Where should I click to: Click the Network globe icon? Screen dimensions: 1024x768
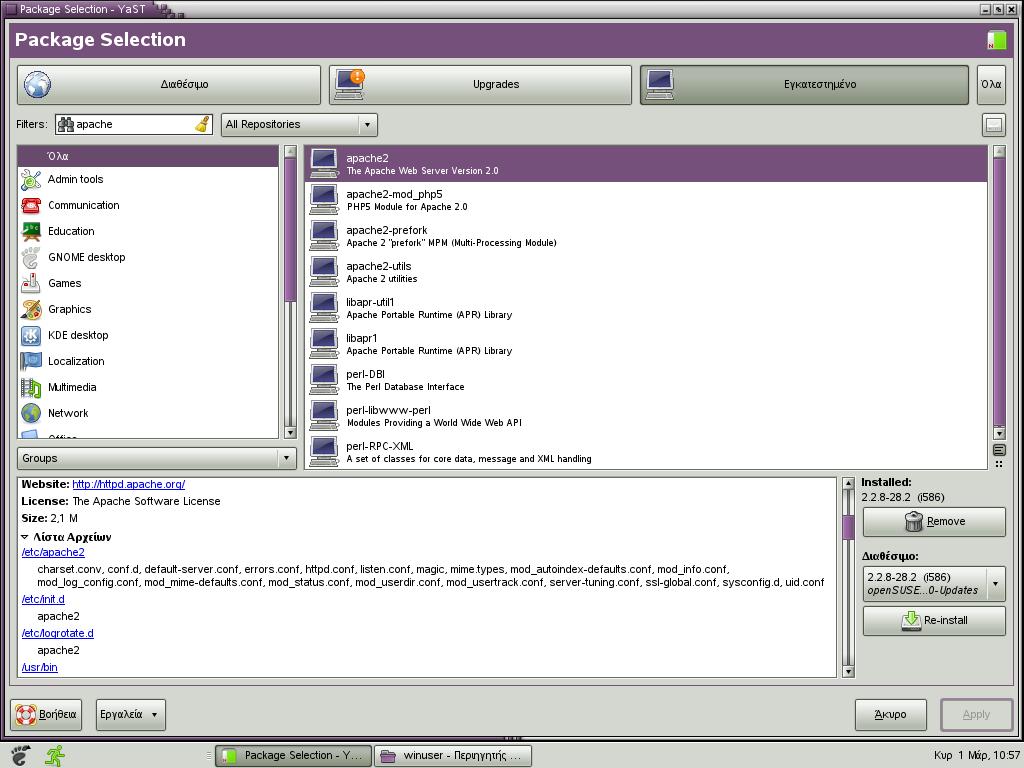(x=31, y=413)
